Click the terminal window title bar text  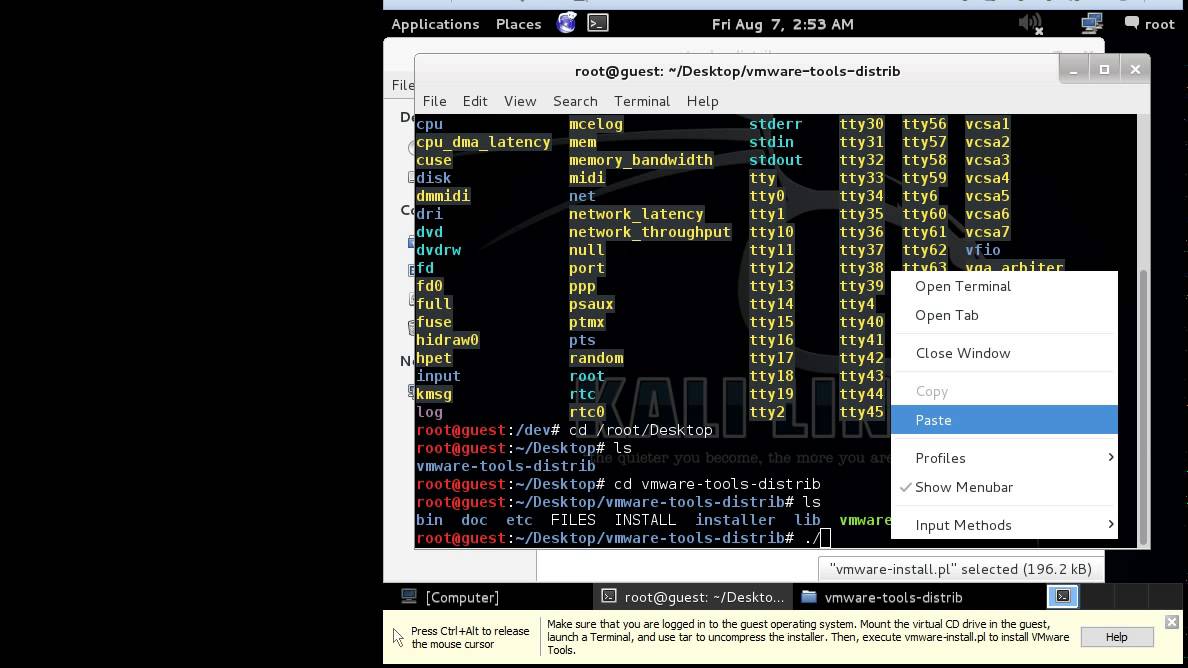737,71
